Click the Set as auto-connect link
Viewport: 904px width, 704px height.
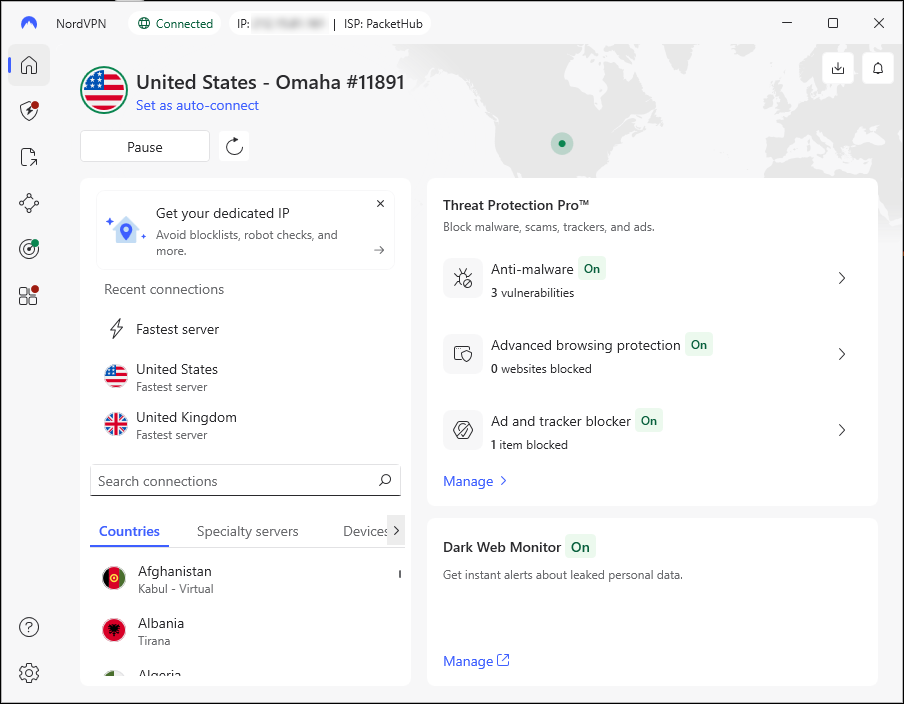pos(197,105)
